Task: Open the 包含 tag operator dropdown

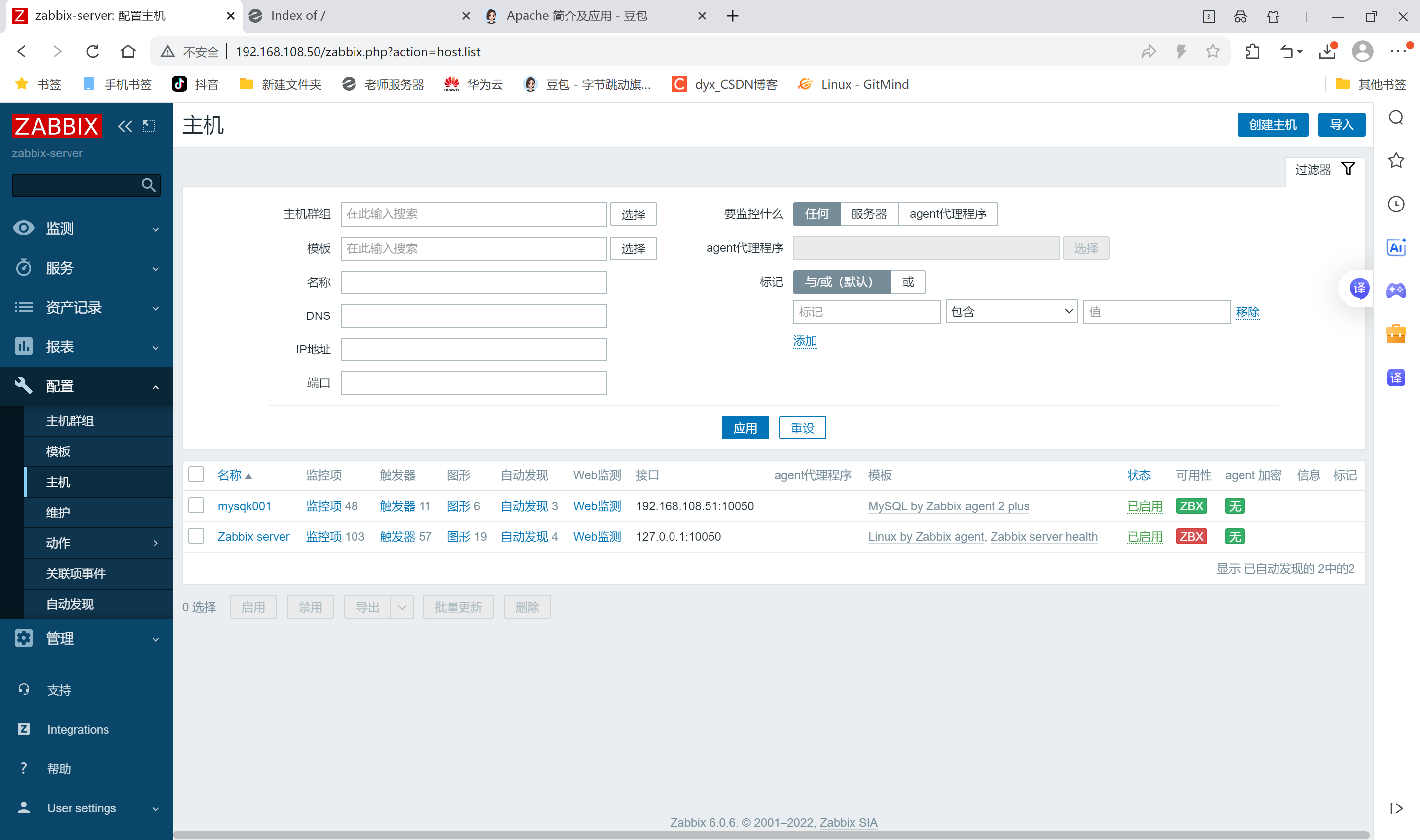Action: (1011, 312)
